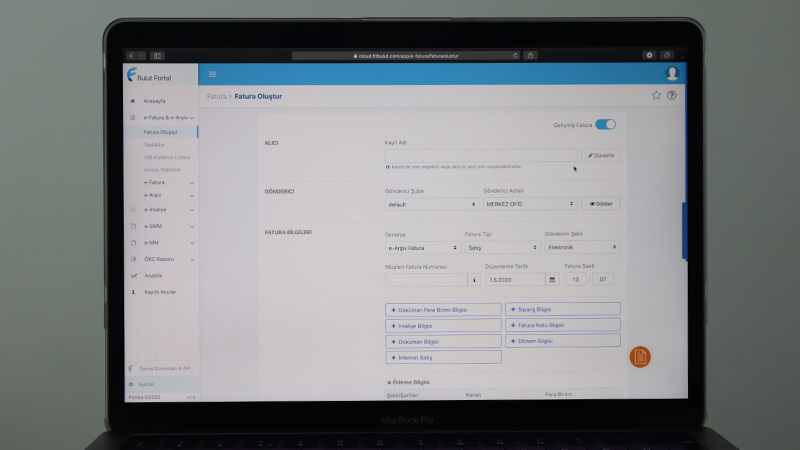Toggle the Gelişmiş Fatura switch
This screenshot has height=450, width=800.
click(606, 124)
